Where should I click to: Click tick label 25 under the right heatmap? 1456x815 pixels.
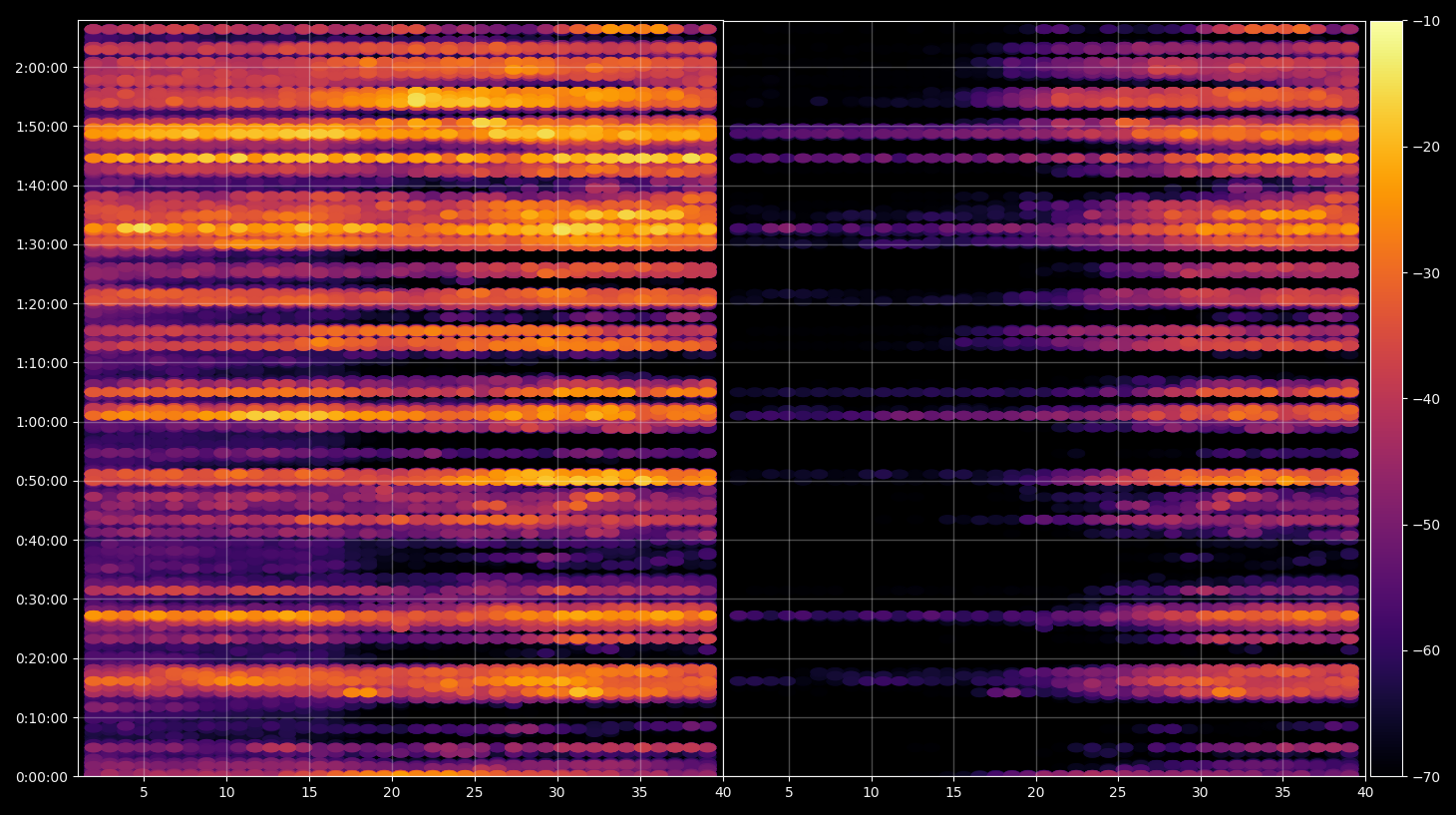tap(1118, 793)
